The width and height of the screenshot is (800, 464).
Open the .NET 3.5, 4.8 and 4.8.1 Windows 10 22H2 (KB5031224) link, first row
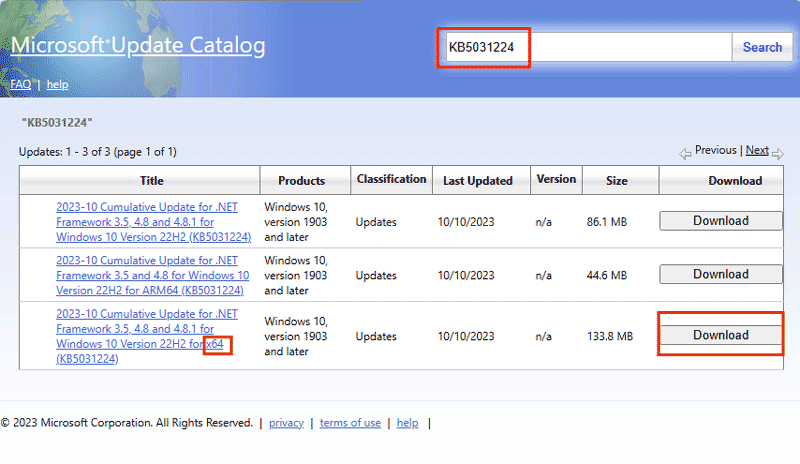(x=154, y=222)
